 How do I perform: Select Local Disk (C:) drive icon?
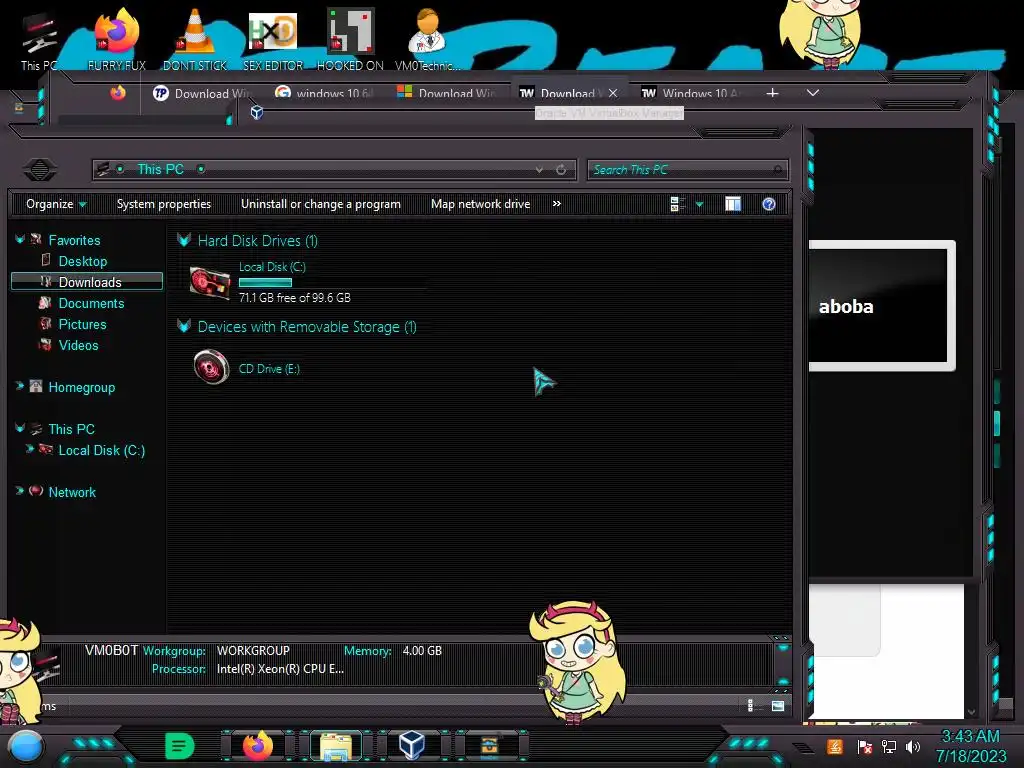pyautogui.click(x=210, y=283)
